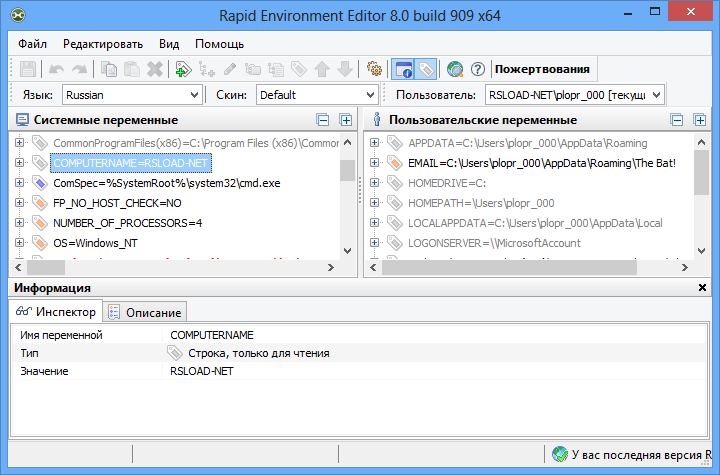Screen dimensions: 720x475
Task: Click the grey tag convert icon in toolbar
Action: [298, 69]
